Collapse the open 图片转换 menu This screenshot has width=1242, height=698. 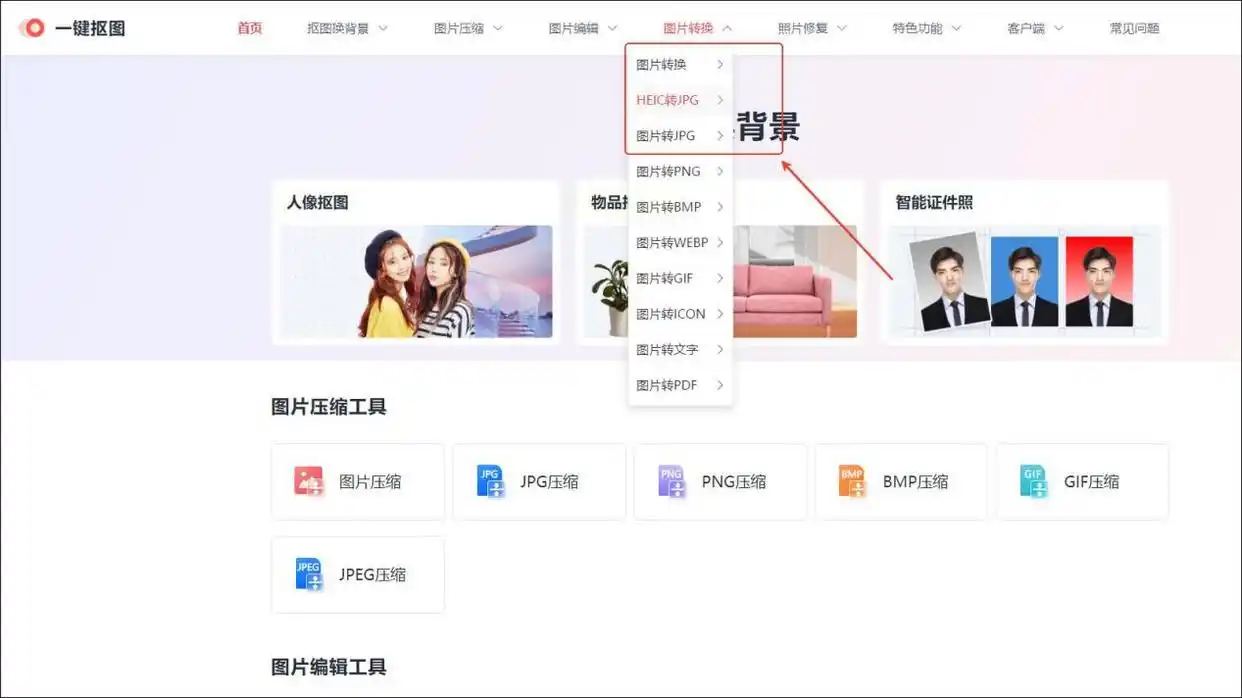click(x=697, y=28)
